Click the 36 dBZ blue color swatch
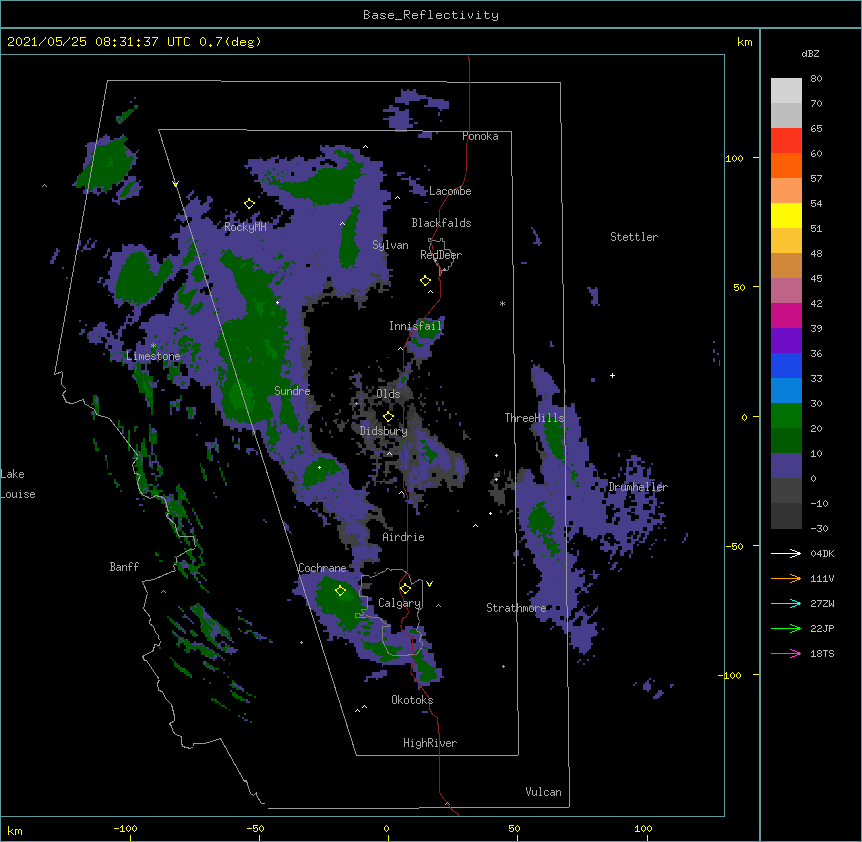 (786, 365)
